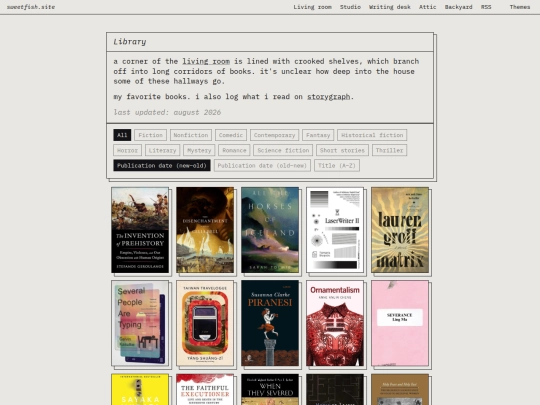
Task: Open the Attic page
Action: click(x=427, y=7)
